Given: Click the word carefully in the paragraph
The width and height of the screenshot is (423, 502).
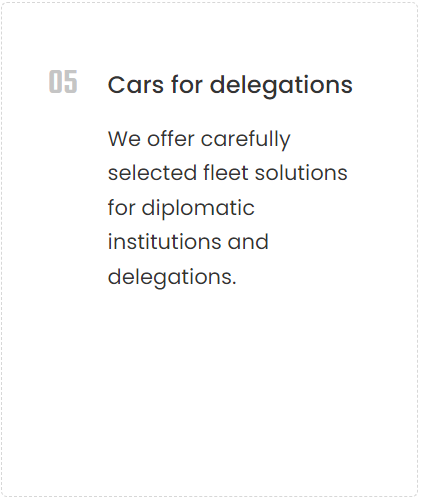Looking at the screenshot, I should (246, 139).
